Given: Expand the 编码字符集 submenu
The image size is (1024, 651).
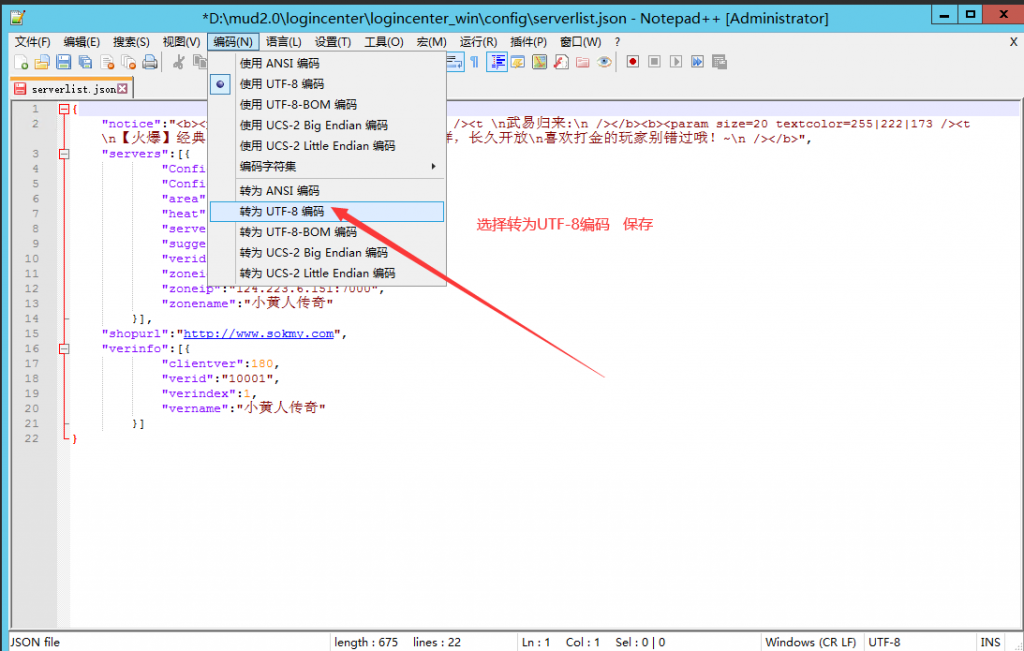Looking at the screenshot, I should tap(327, 167).
